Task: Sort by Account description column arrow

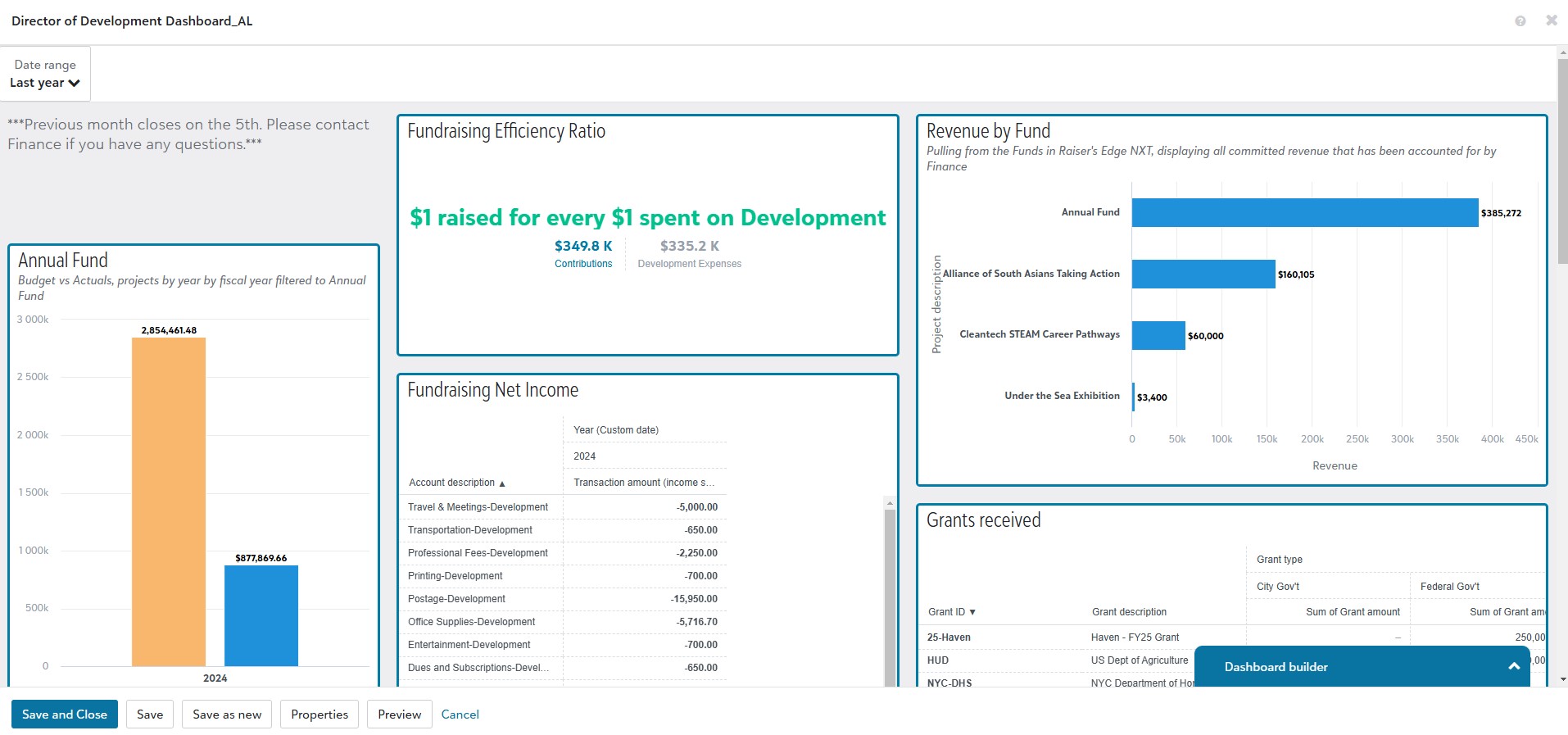Action: 502,483
